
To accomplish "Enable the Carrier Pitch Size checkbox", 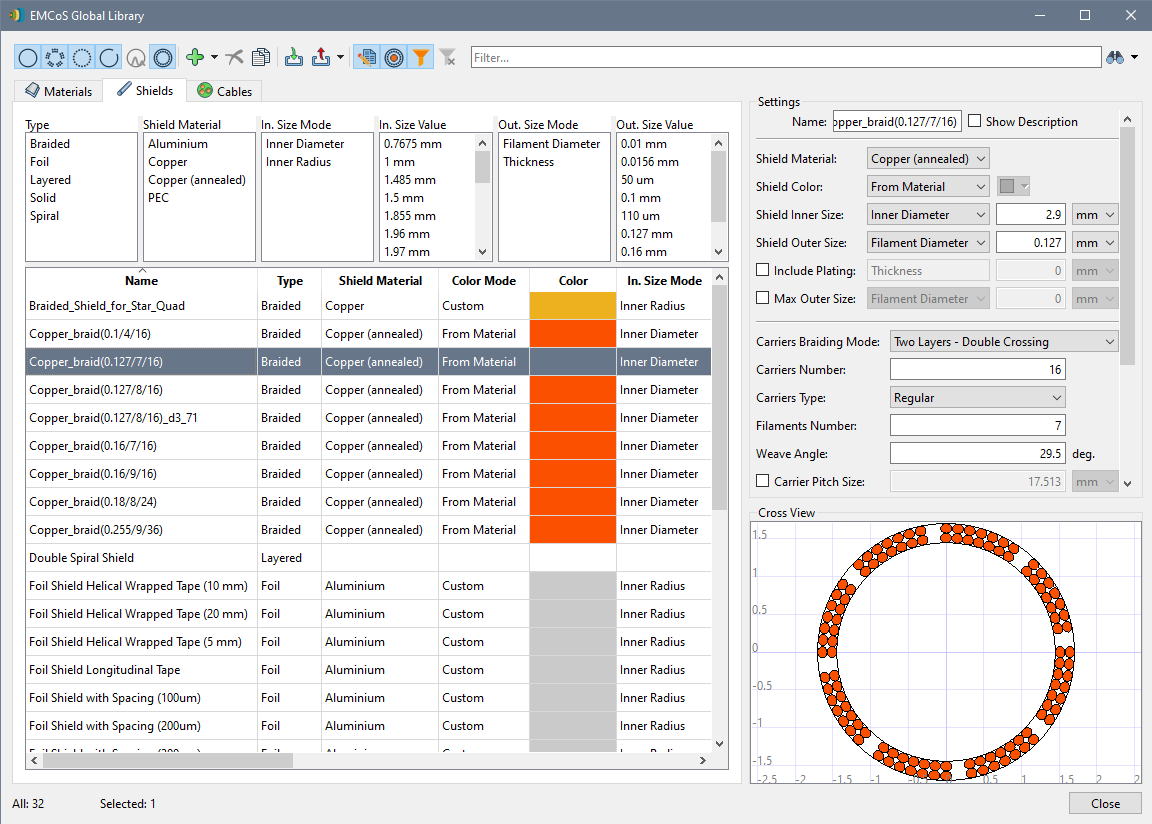I will [763, 482].
